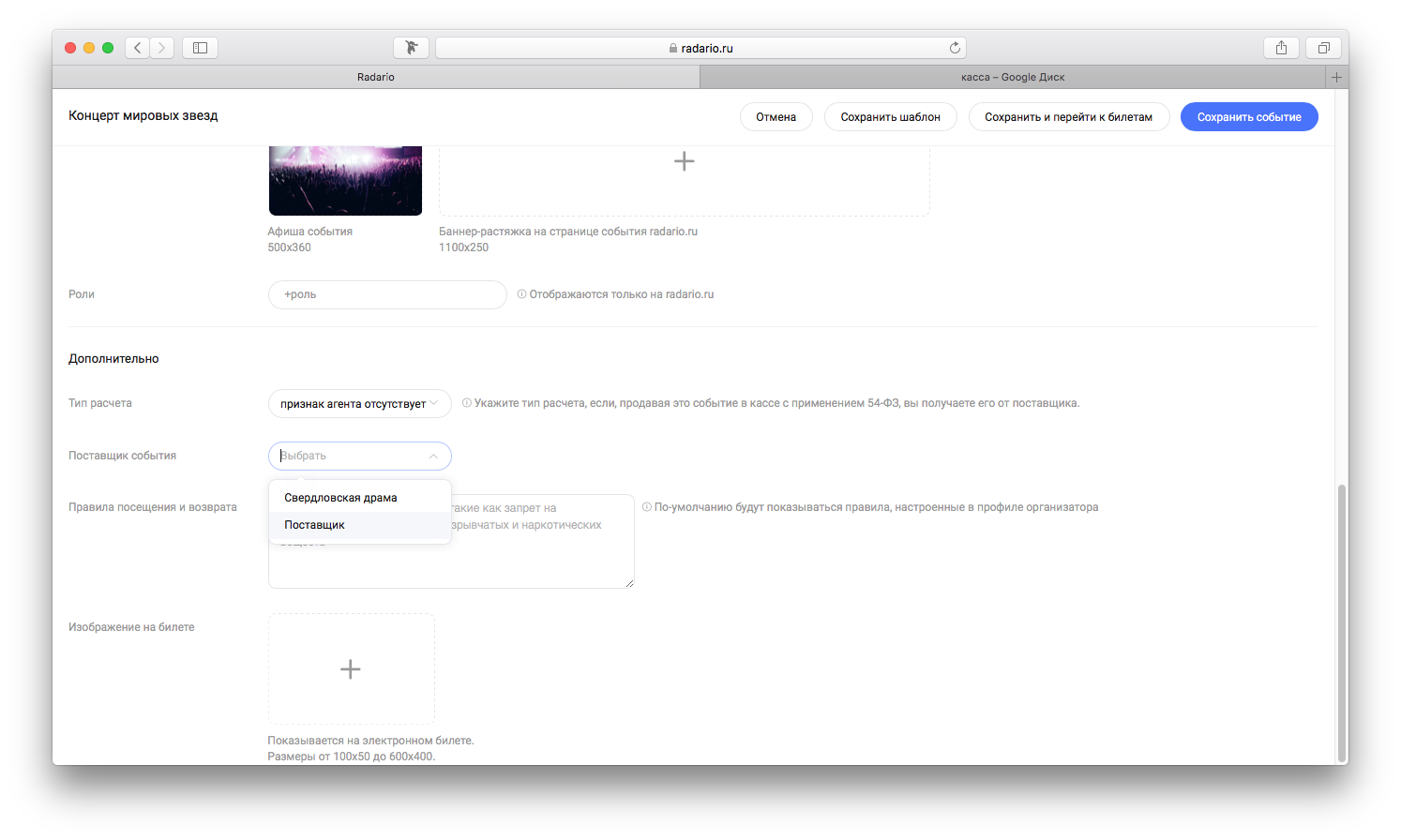This screenshot has height=840, width=1401.
Task: Go forward with Safari's forward arrow
Action: 162,48
